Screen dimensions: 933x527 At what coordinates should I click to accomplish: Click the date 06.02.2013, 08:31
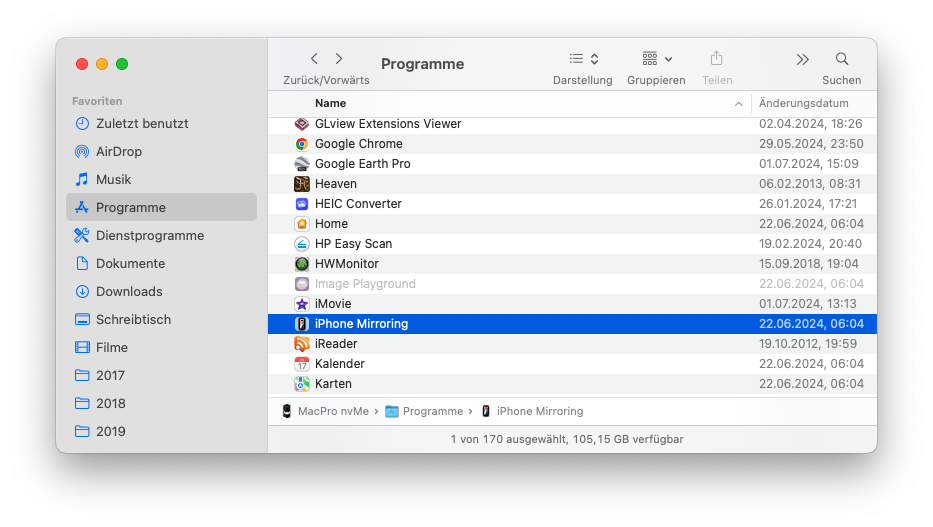click(809, 184)
